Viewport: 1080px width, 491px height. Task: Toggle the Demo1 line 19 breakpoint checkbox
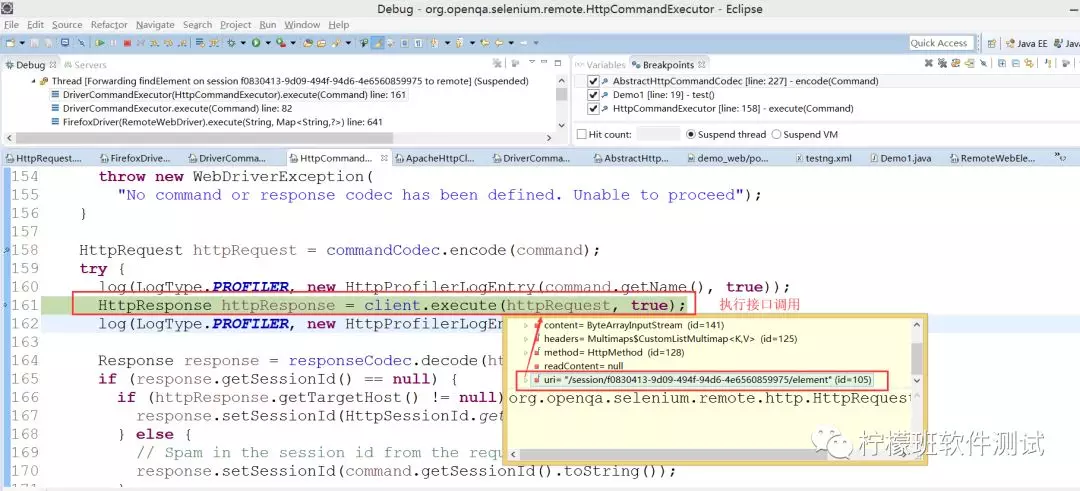tap(594, 95)
